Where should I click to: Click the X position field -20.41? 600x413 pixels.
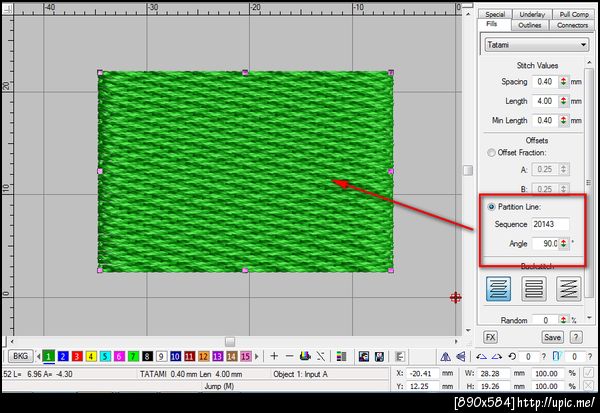click(x=421, y=373)
